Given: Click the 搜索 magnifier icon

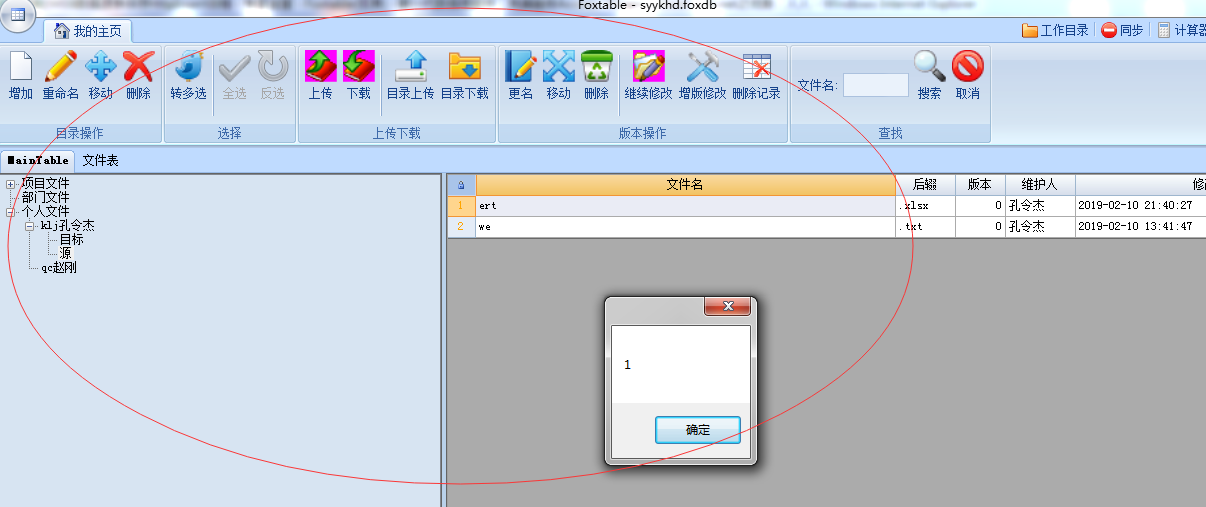Looking at the screenshot, I should point(929,66).
